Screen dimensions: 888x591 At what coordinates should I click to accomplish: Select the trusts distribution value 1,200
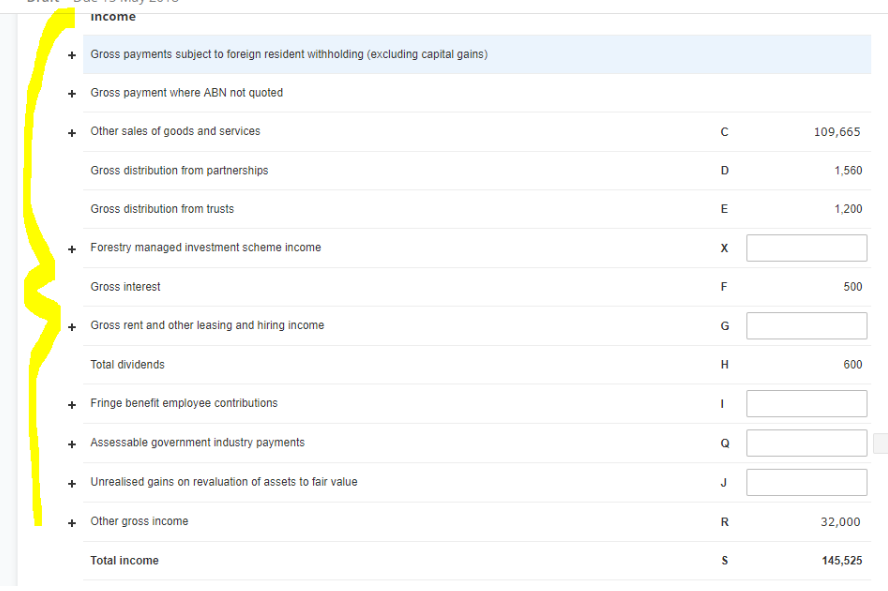[x=848, y=209]
